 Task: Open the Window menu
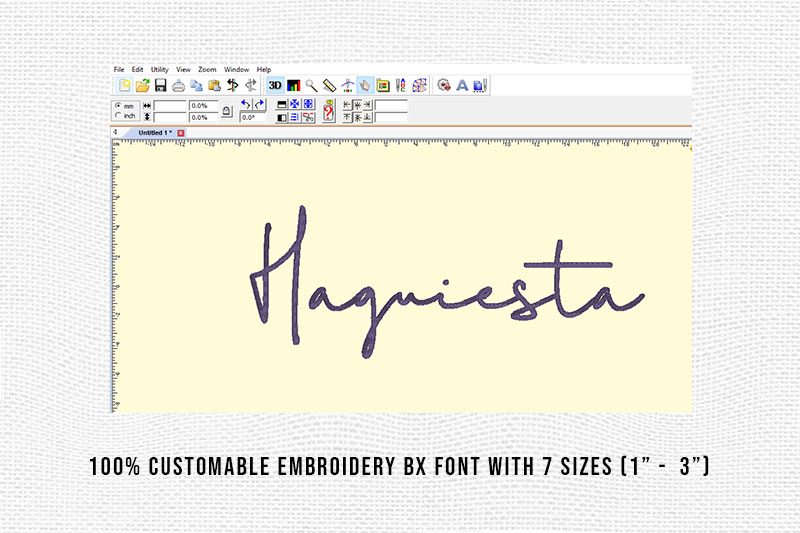(236, 69)
